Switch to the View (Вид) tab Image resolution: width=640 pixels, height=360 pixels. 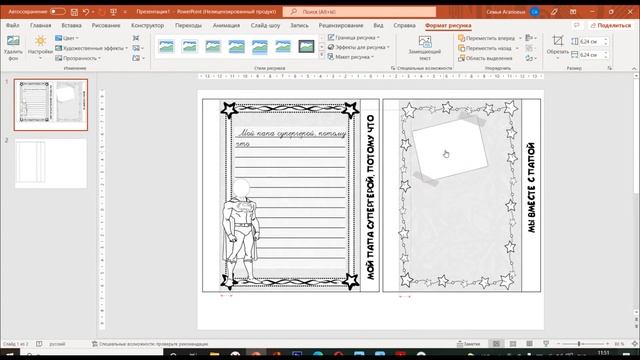378,25
